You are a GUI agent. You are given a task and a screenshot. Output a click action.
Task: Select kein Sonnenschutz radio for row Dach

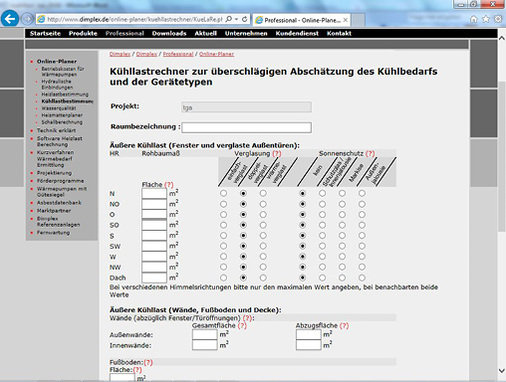pyautogui.click(x=302, y=278)
